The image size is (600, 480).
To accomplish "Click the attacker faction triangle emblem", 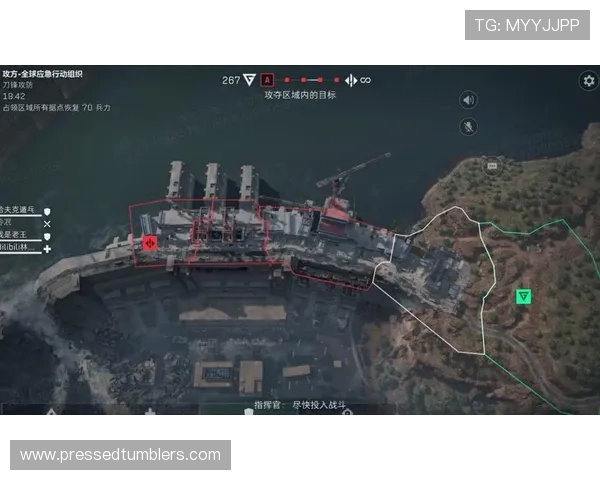I will (x=249, y=80).
